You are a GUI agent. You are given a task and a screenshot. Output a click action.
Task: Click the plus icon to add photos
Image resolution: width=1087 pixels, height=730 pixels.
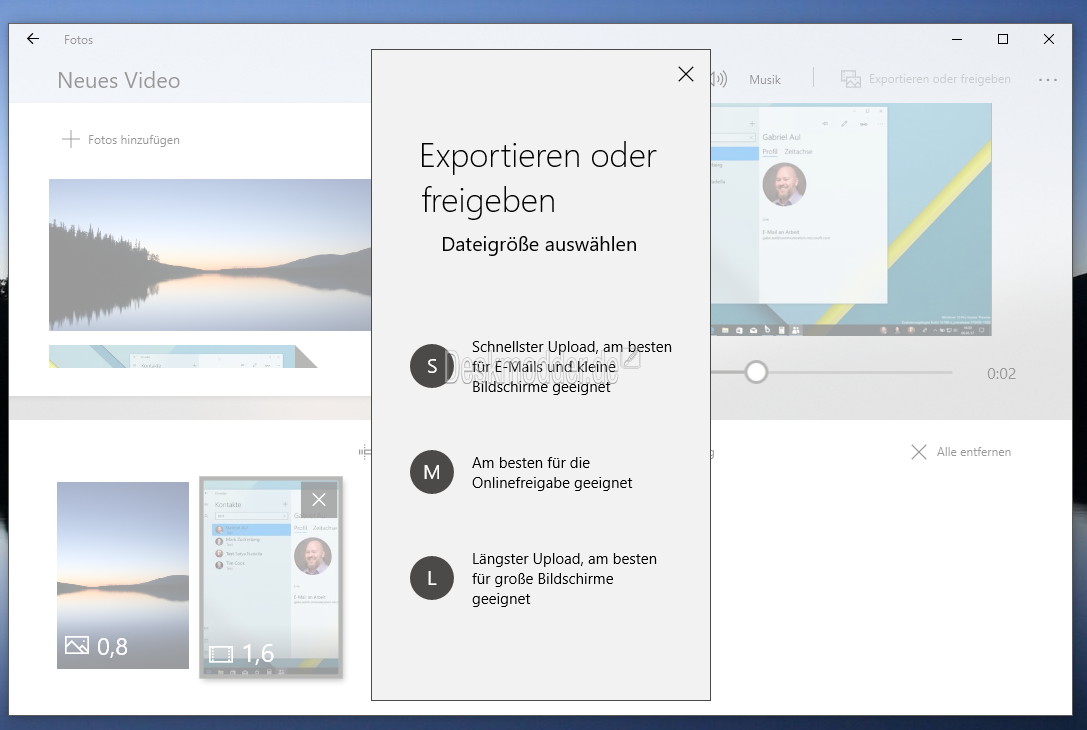point(71,139)
